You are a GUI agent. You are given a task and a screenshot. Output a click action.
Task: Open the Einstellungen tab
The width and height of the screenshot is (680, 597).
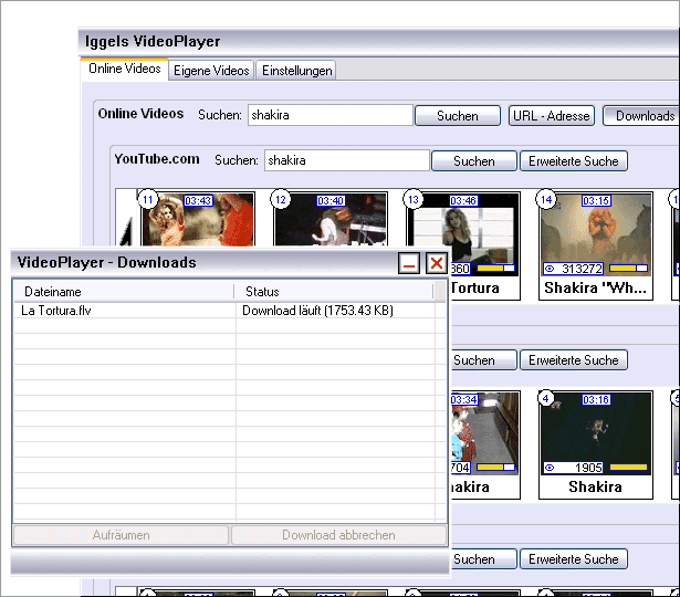[x=297, y=71]
